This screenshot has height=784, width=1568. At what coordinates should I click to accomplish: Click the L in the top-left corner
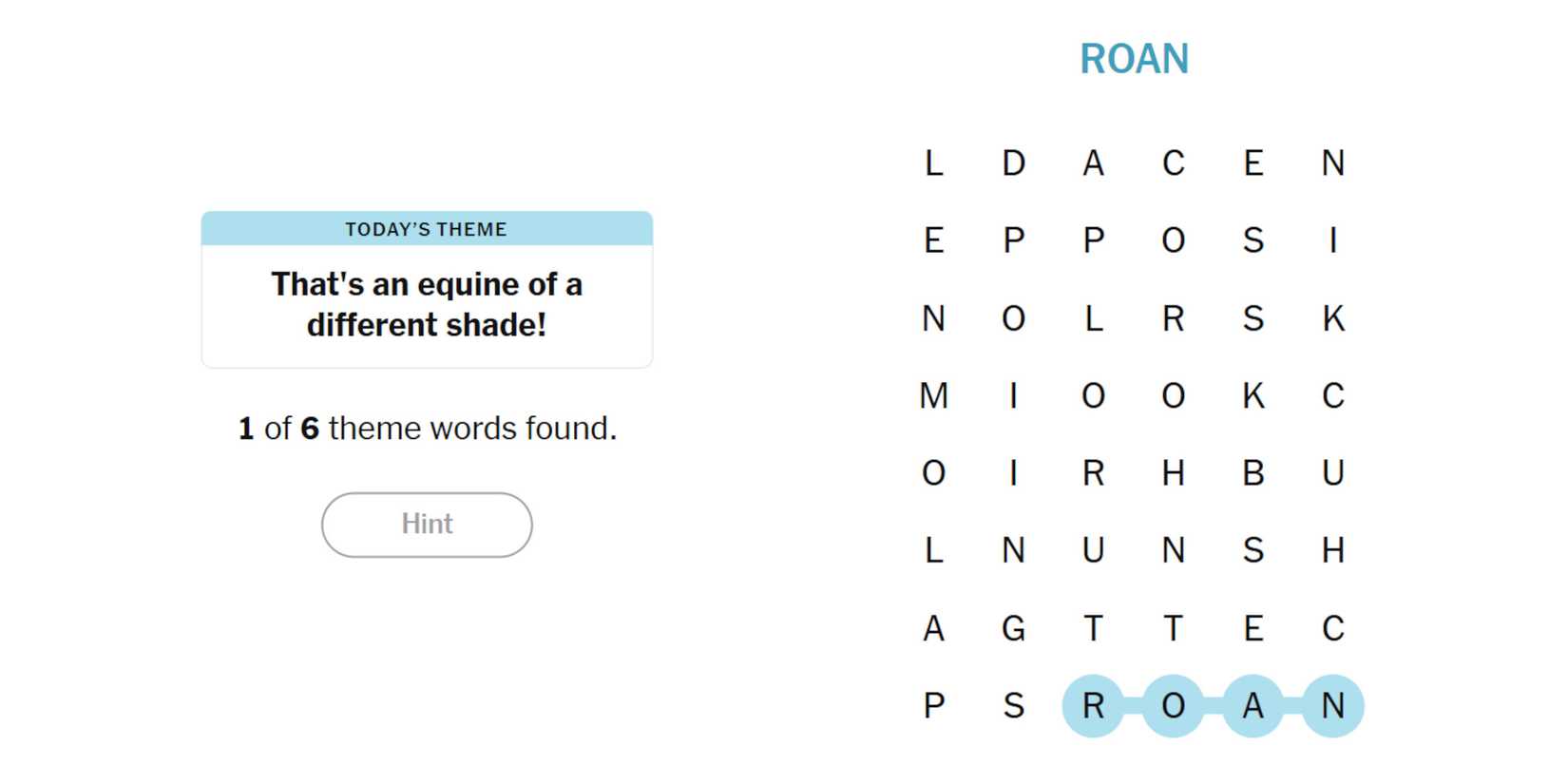click(x=933, y=163)
